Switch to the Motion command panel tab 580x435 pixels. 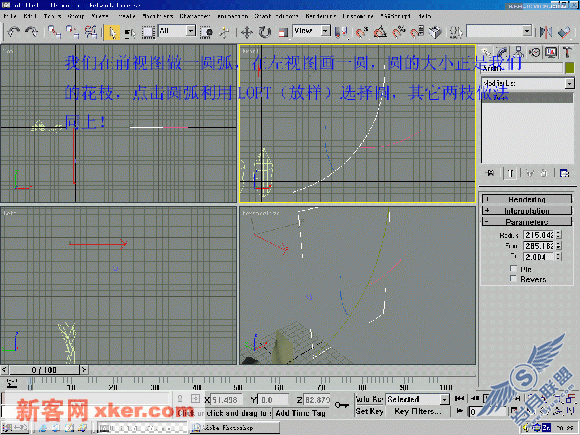[x=535, y=53]
